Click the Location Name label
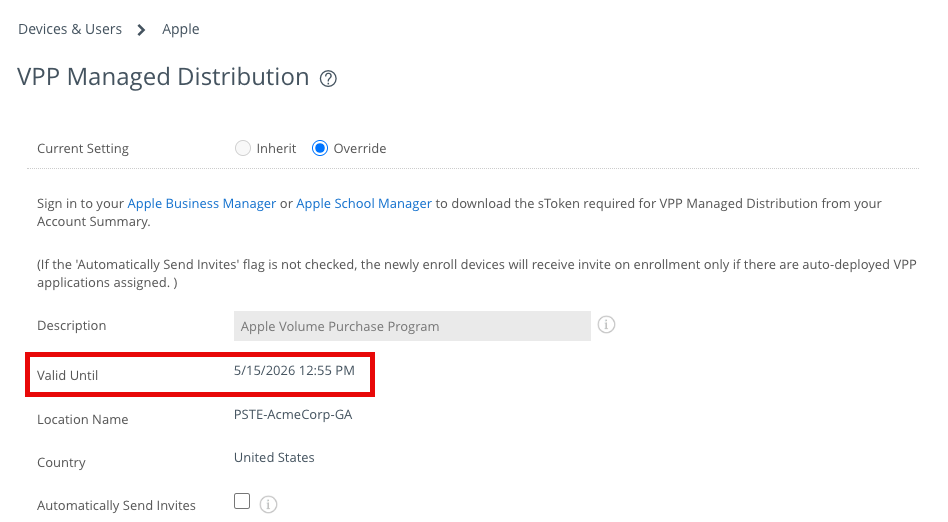Viewport: 948px width, 522px height. [82, 420]
